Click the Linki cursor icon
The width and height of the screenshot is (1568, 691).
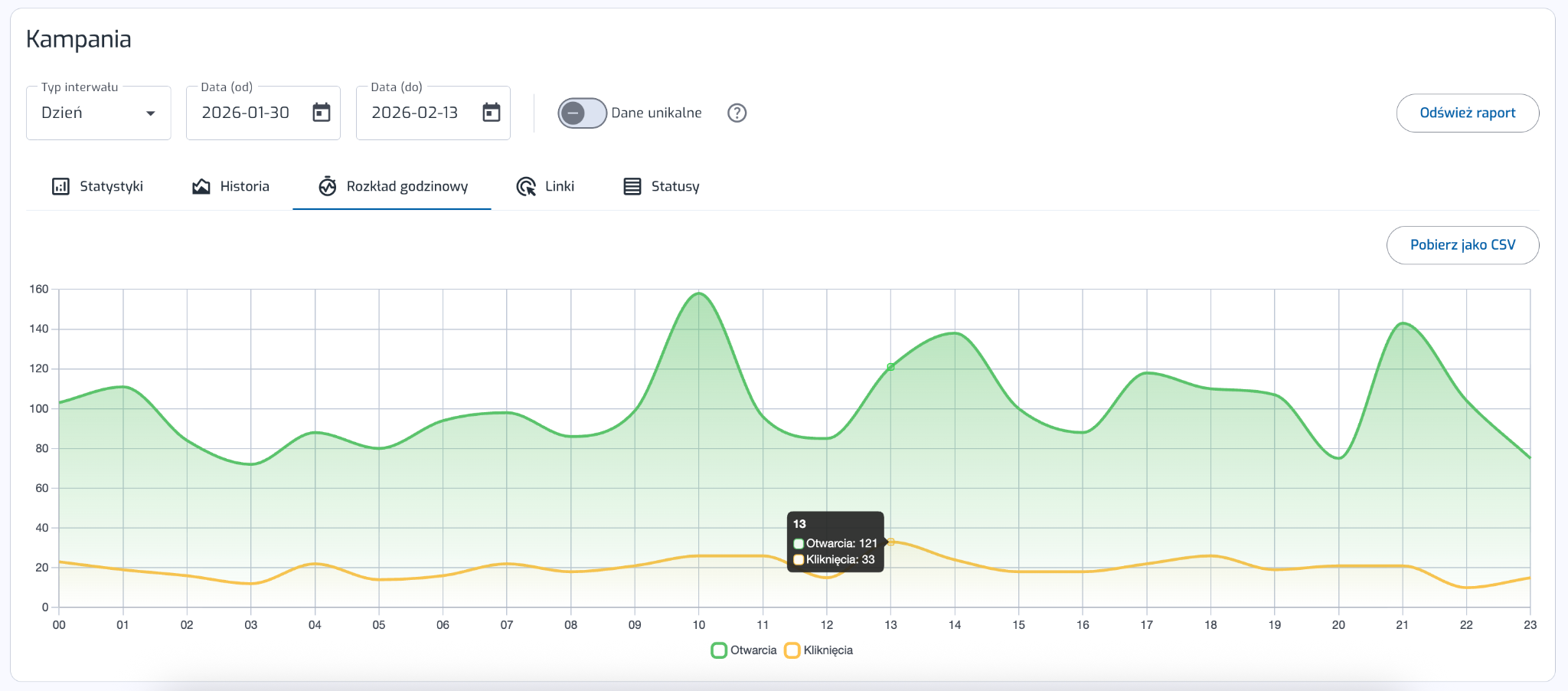coord(526,186)
